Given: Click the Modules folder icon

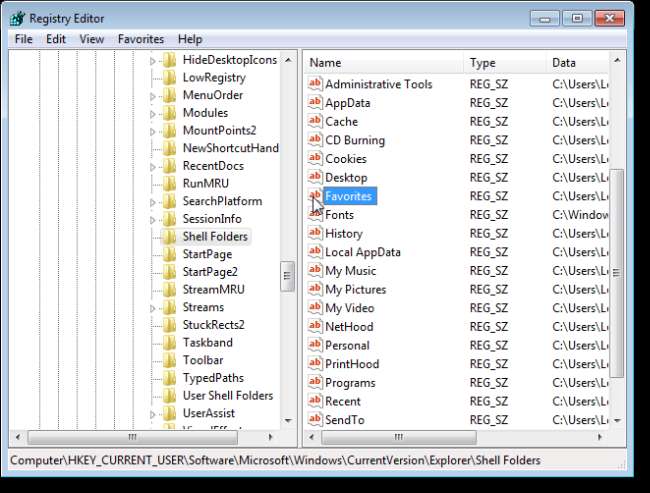Looking at the screenshot, I should [x=169, y=113].
